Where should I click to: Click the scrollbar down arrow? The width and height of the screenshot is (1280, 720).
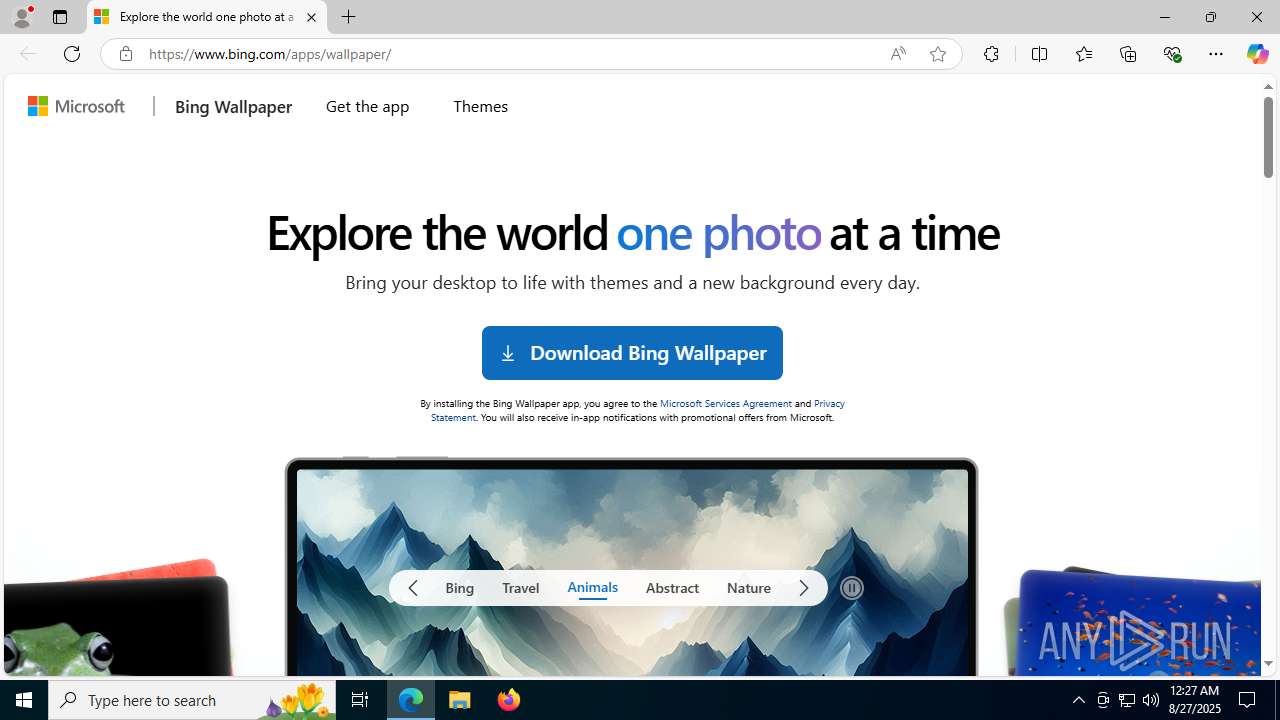pos(1268,664)
